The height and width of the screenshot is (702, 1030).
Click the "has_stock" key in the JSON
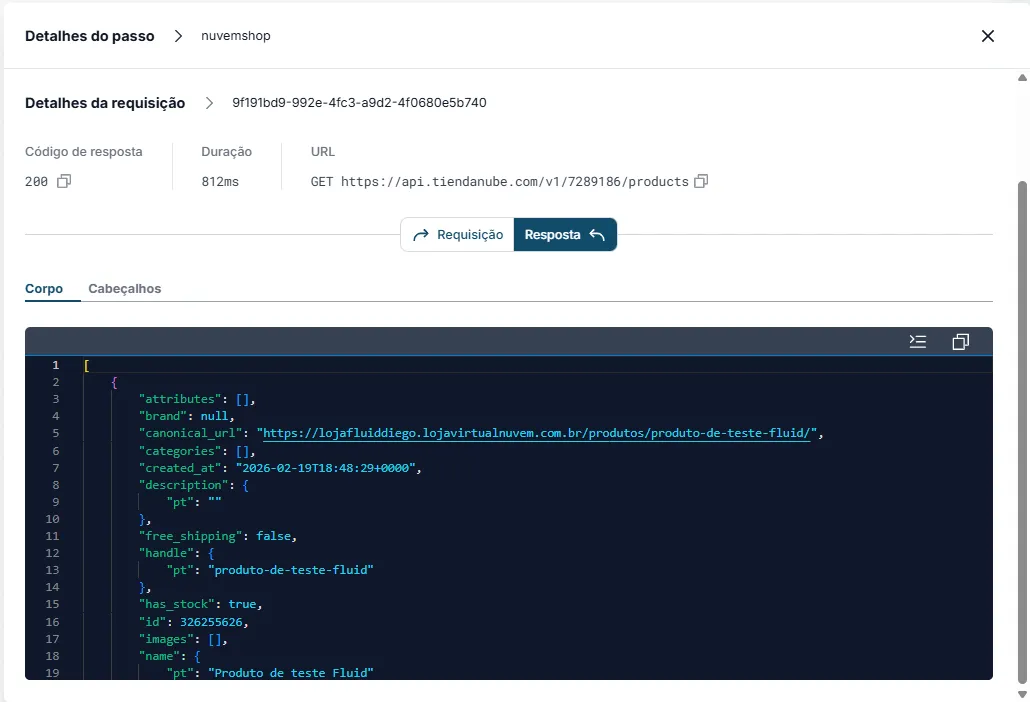[x=177, y=604]
